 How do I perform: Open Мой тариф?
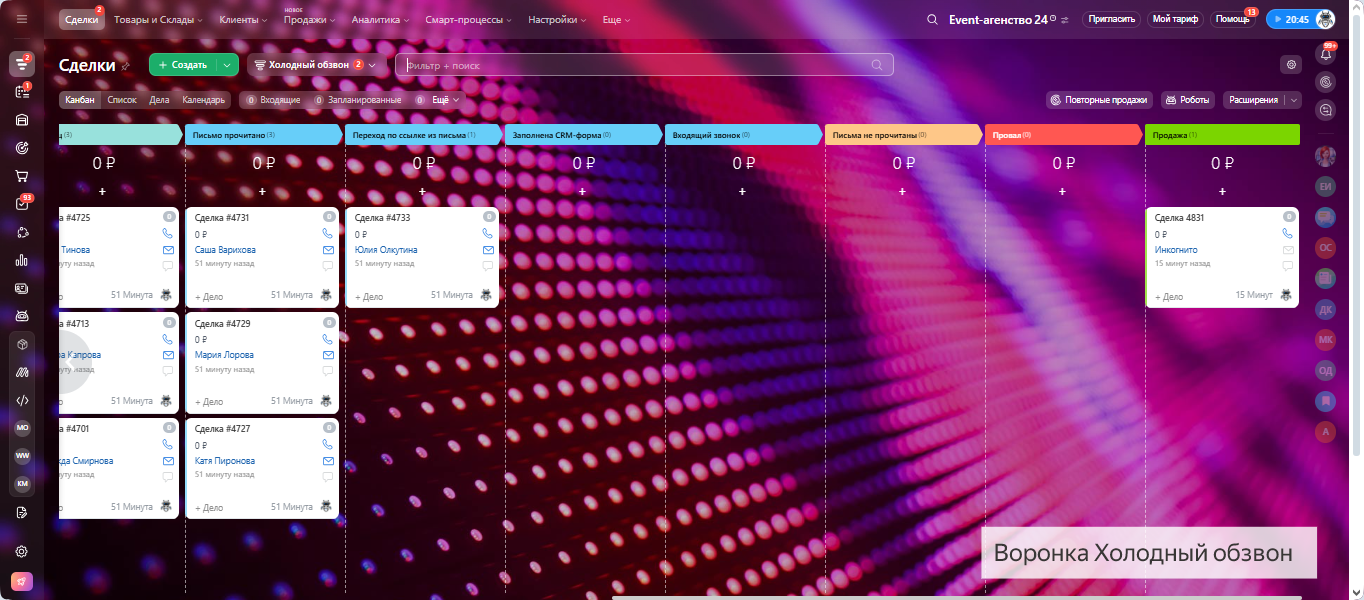[1175, 19]
